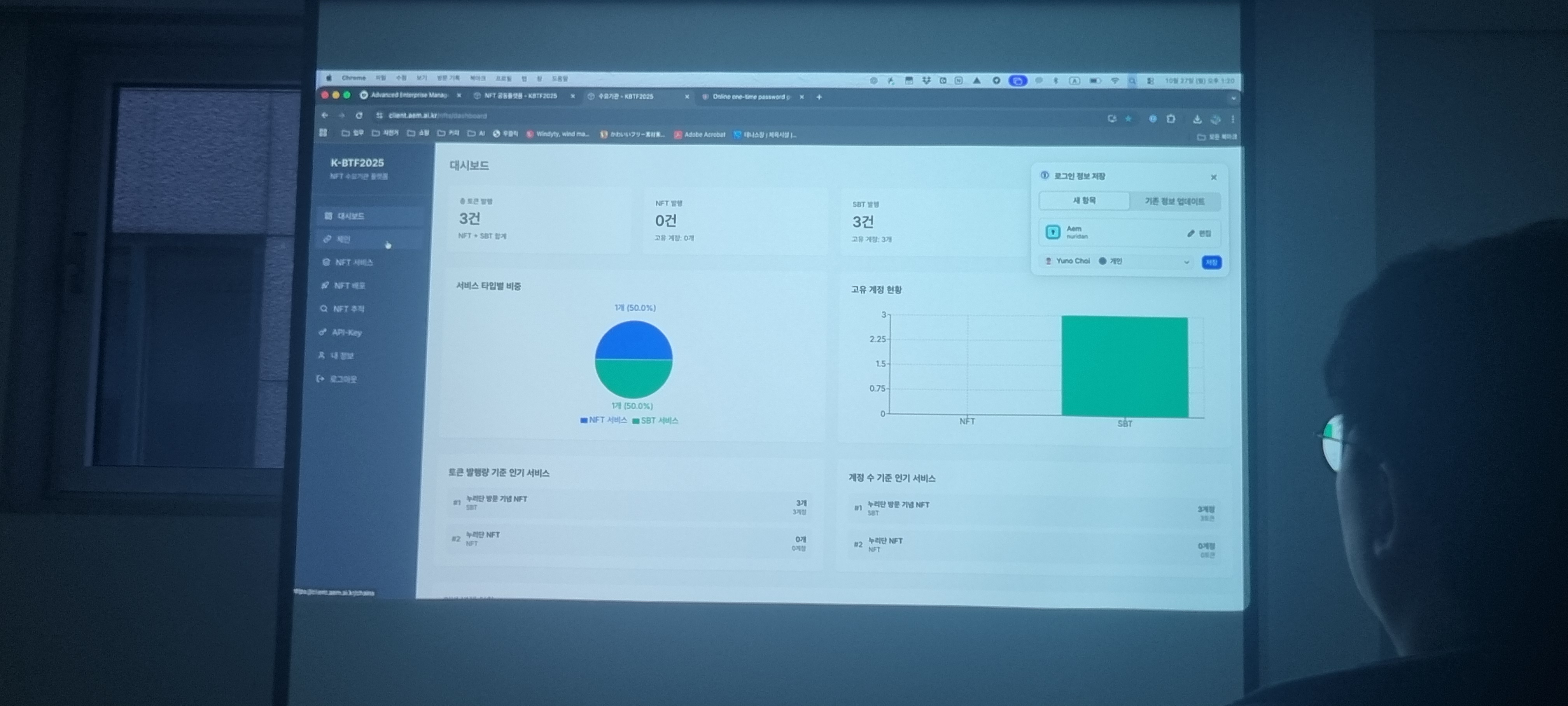Screen dimensions: 1568x706
Task: Click the bookmark star icon
Action: 1129,119
